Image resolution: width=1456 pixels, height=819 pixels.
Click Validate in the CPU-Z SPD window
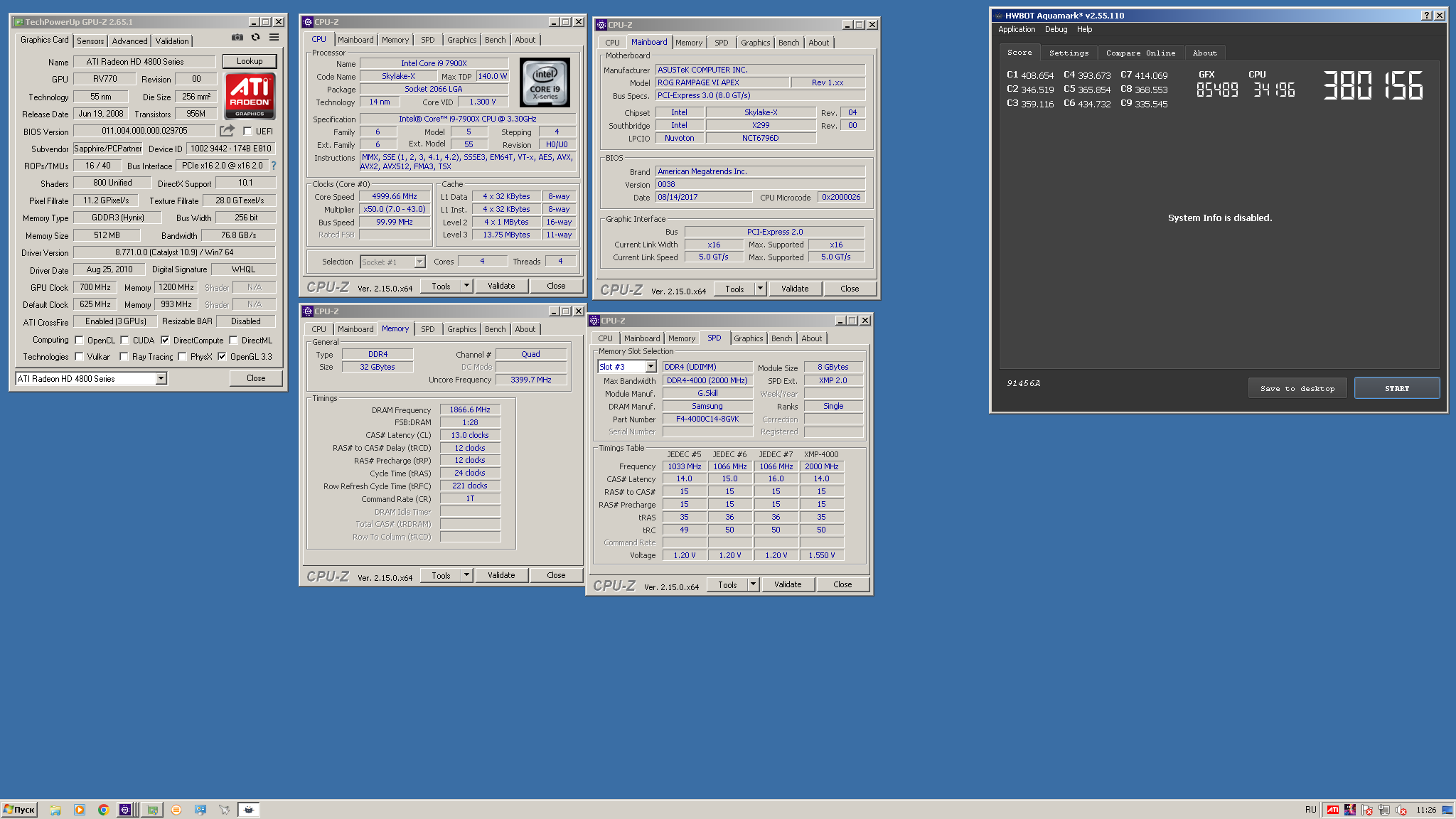click(x=788, y=584)
